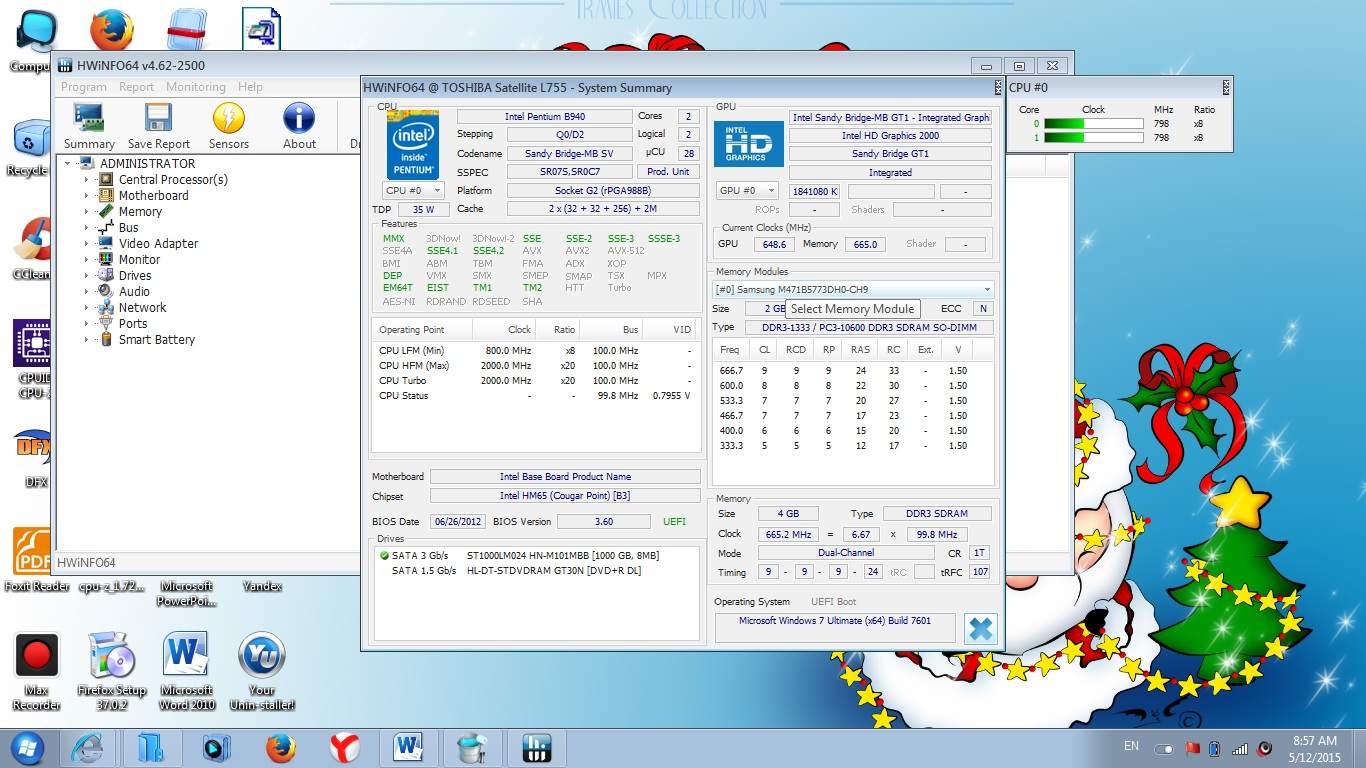Open the Summary toolbar icon in HWiNFO64
Viewport: 1366px width, 768px height.
coord(89,126)
